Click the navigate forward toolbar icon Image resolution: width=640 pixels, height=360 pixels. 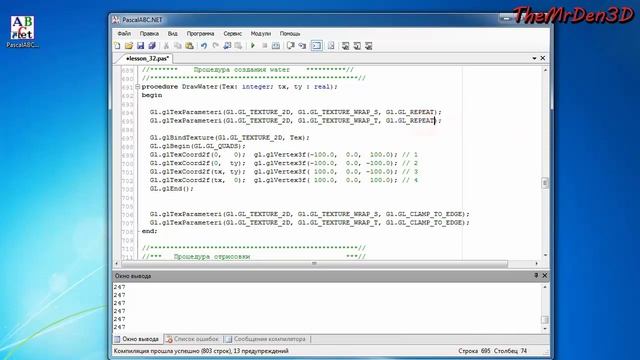(x=238, y=46)
